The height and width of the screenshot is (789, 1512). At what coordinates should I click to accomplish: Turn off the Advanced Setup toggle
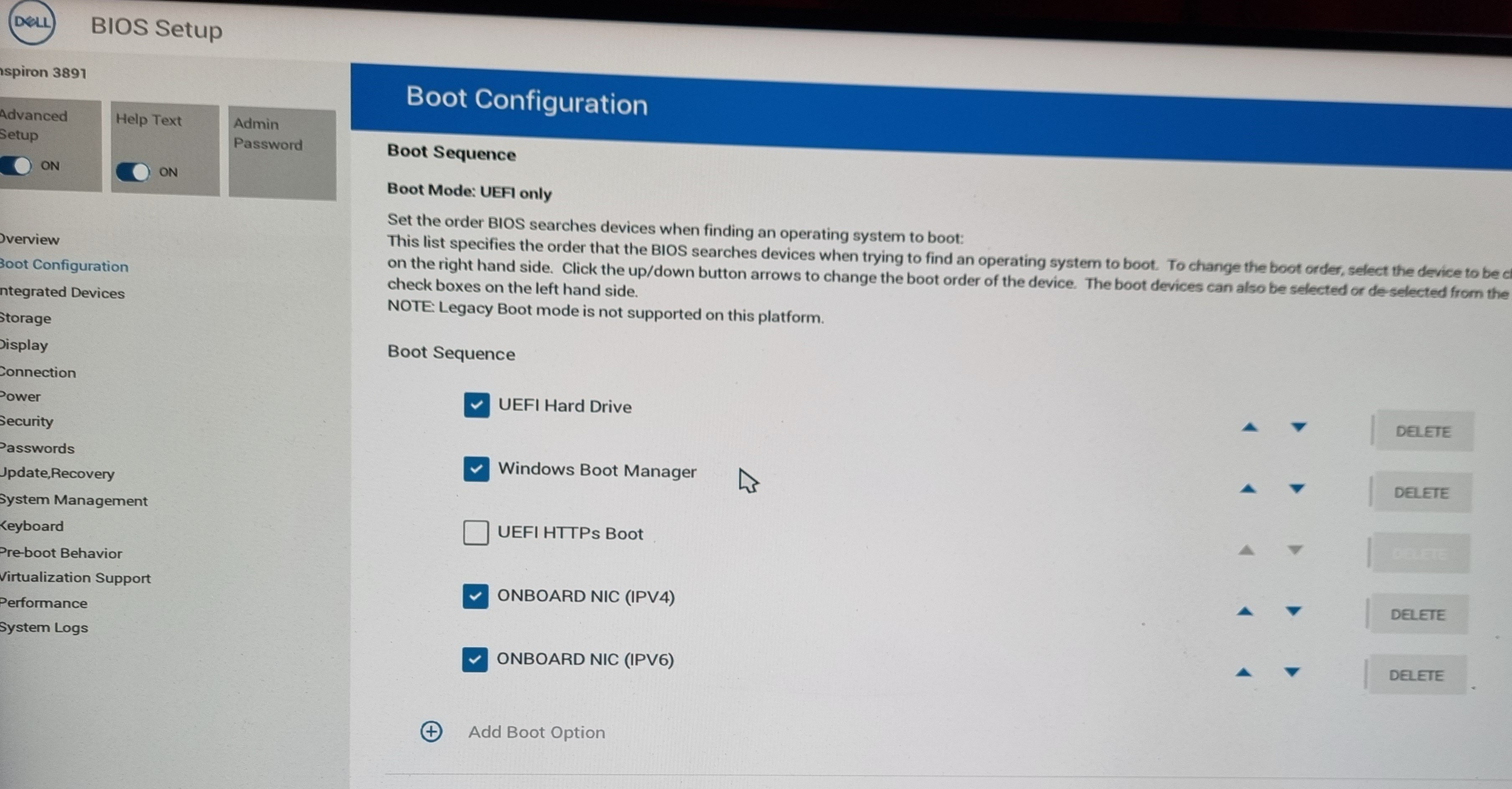16,166
